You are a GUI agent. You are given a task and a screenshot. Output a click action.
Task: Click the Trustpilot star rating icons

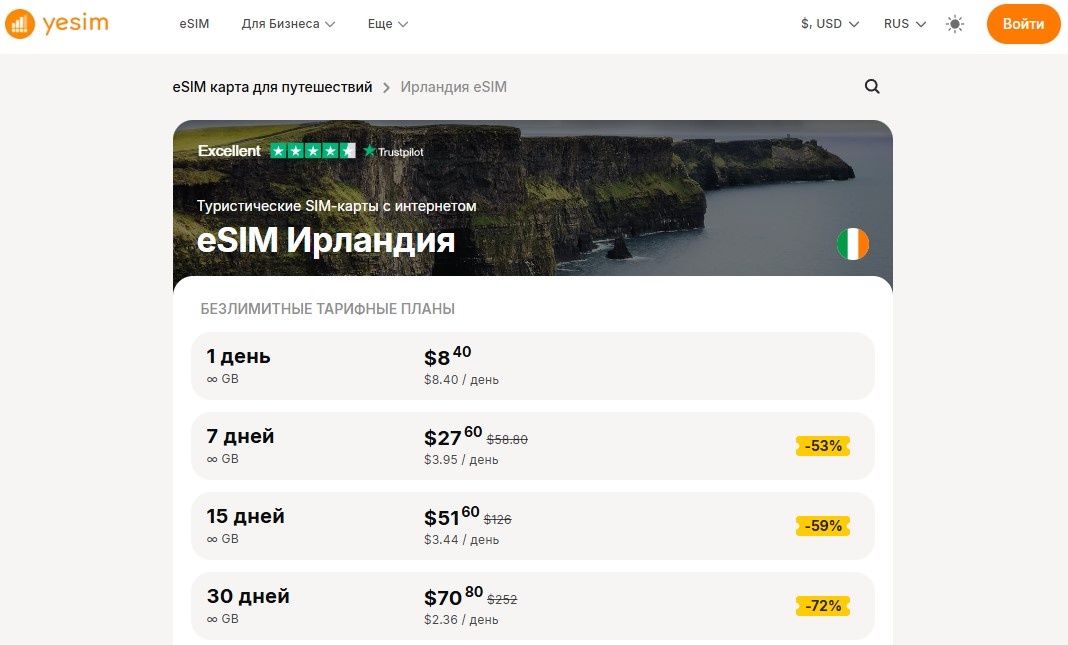(312, 150)
